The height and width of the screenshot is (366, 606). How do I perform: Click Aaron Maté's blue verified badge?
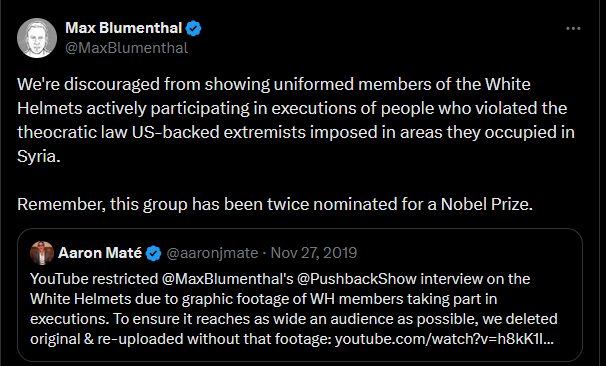(x=153, y=253)
